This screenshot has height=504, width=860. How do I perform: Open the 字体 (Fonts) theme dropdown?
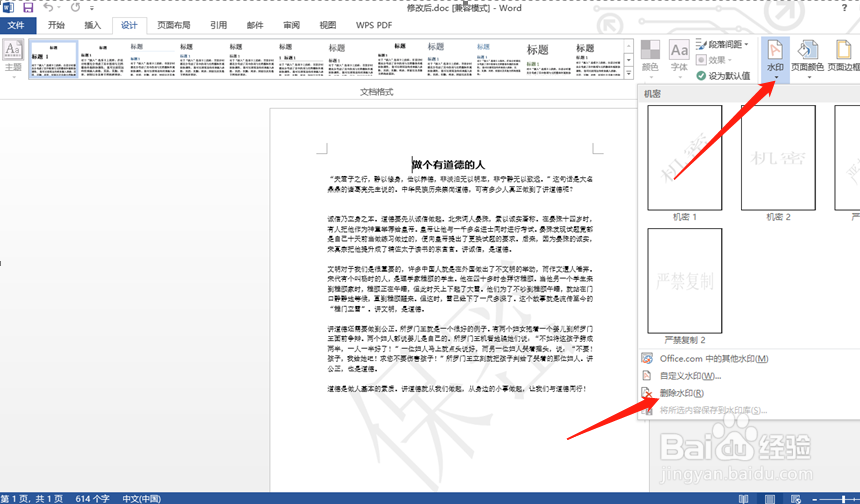pyautogui.click(x=679, y=58)
